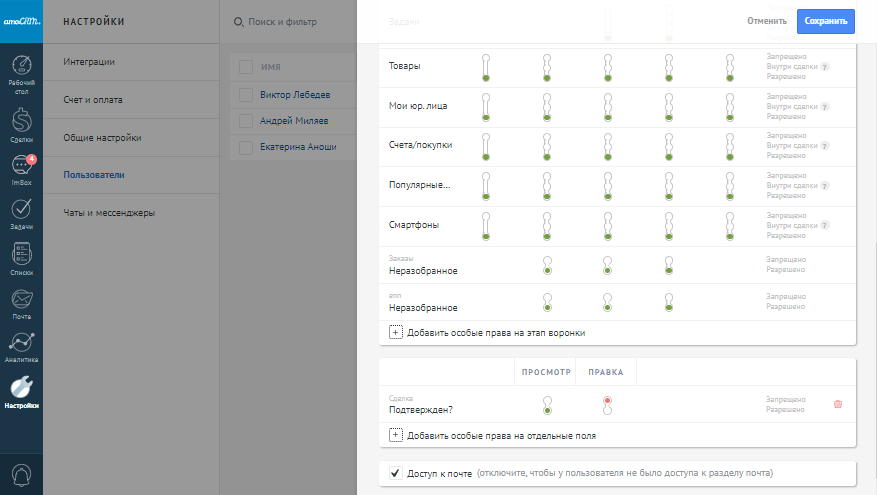Open the imBox messages icon
Viewport: 877px width, 495px height.
21,170
